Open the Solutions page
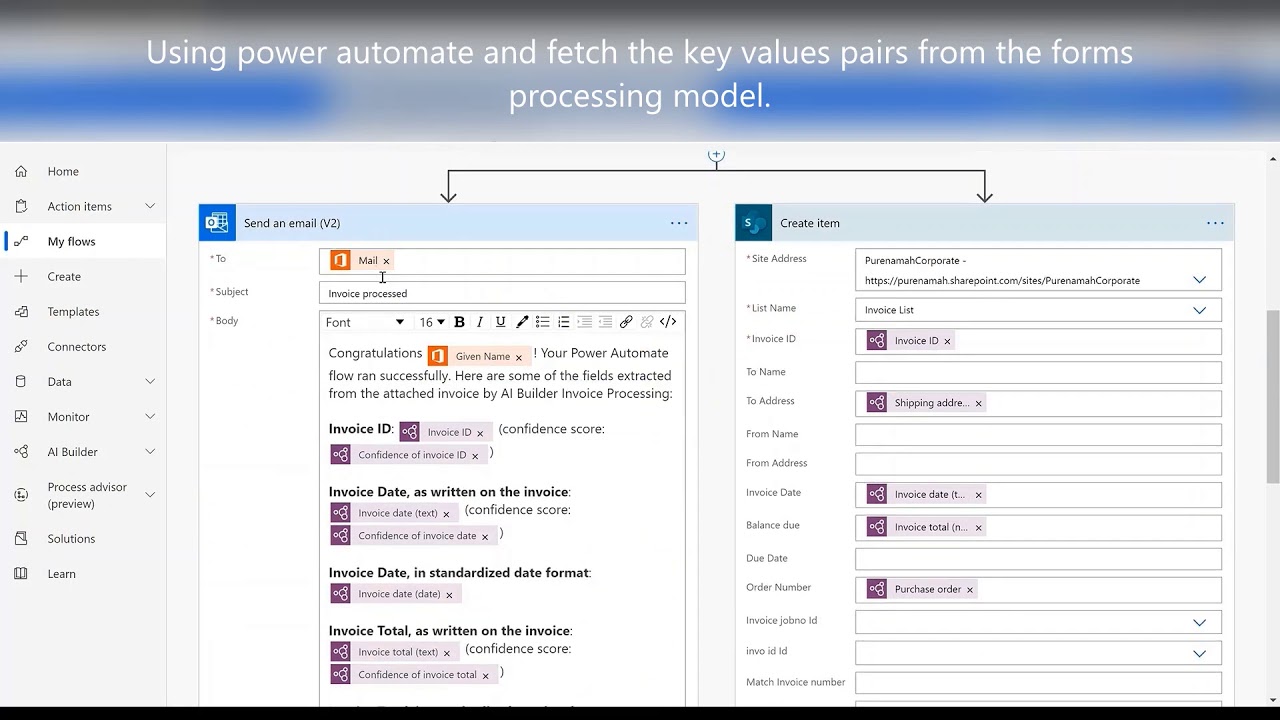This screenshot has height=720, width=1280. click(71, 538)
